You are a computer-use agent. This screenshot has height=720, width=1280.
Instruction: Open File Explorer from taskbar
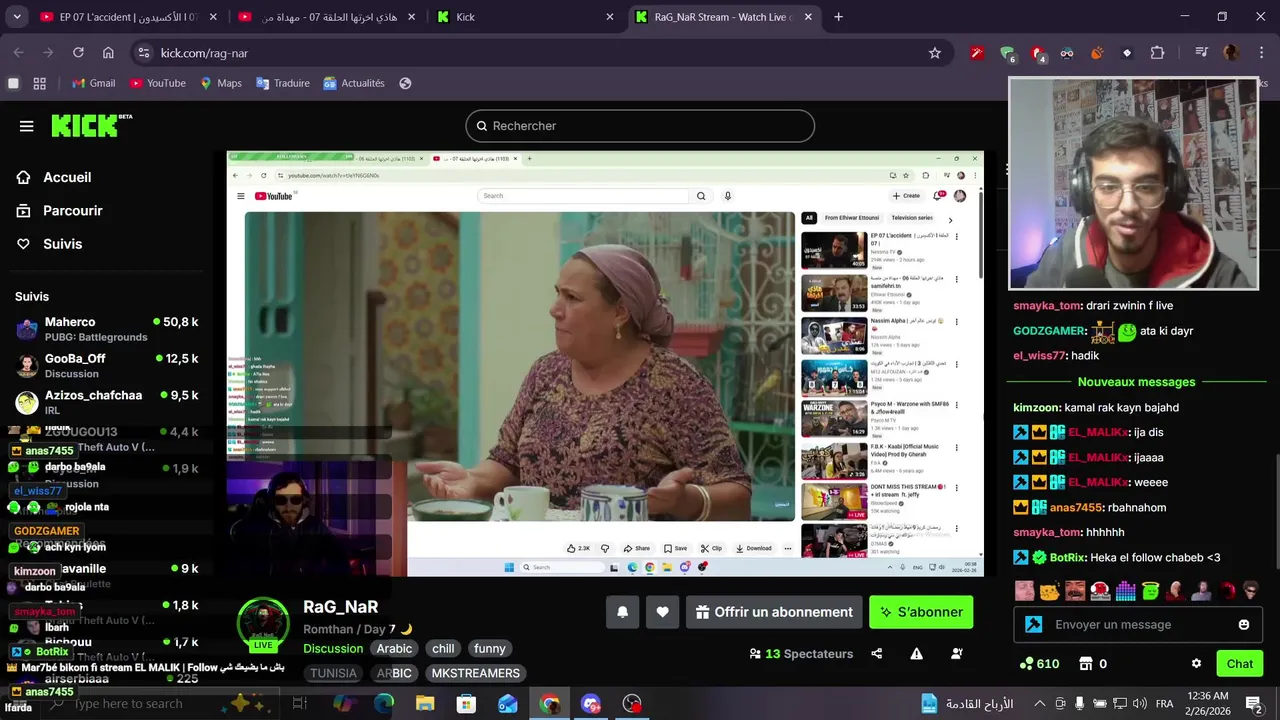point(425,704)
